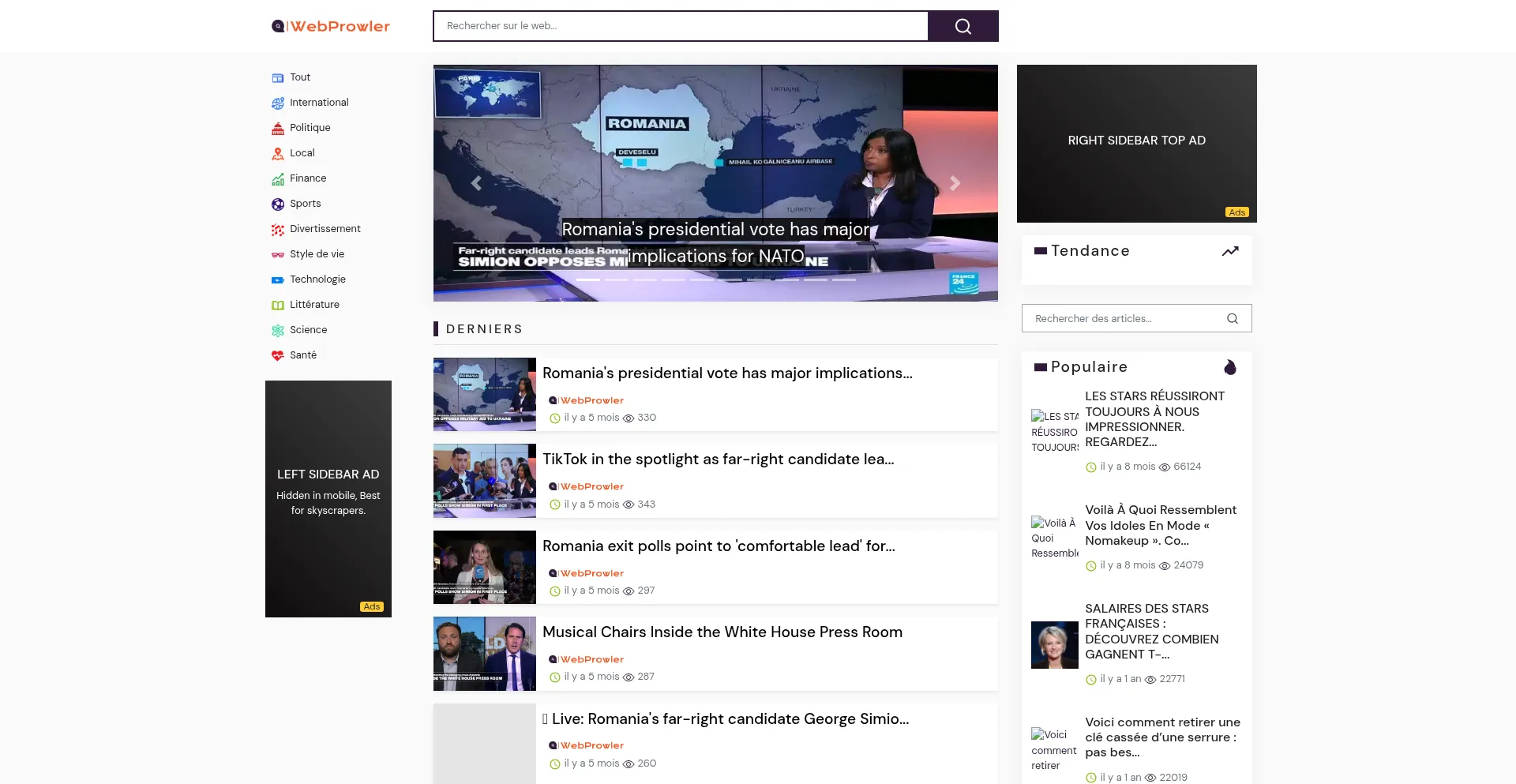Click the Politique building icon
1516x784 pixels.
pos(278,128)
